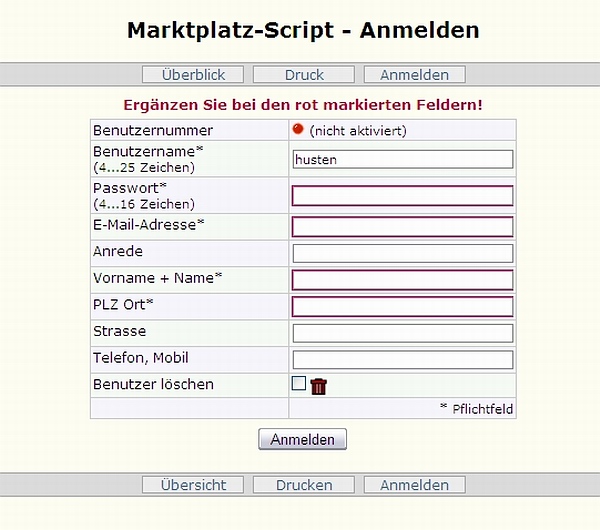Click into the PLZ Ort field

tap(402, 306)
